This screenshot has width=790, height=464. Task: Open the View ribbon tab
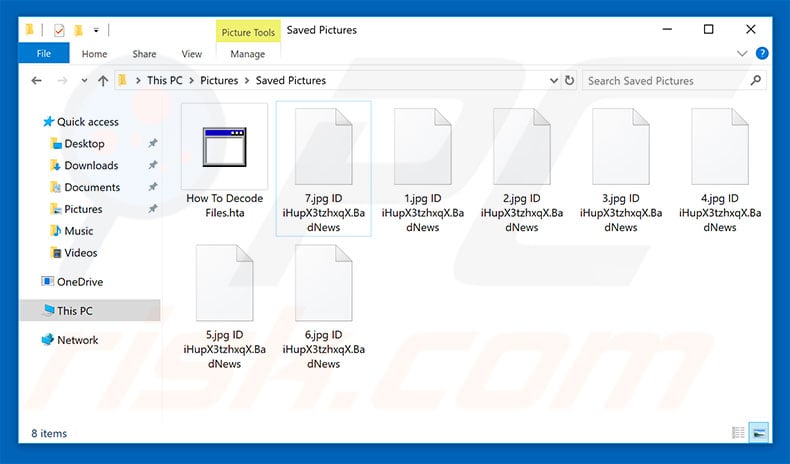tap(191, 54)
